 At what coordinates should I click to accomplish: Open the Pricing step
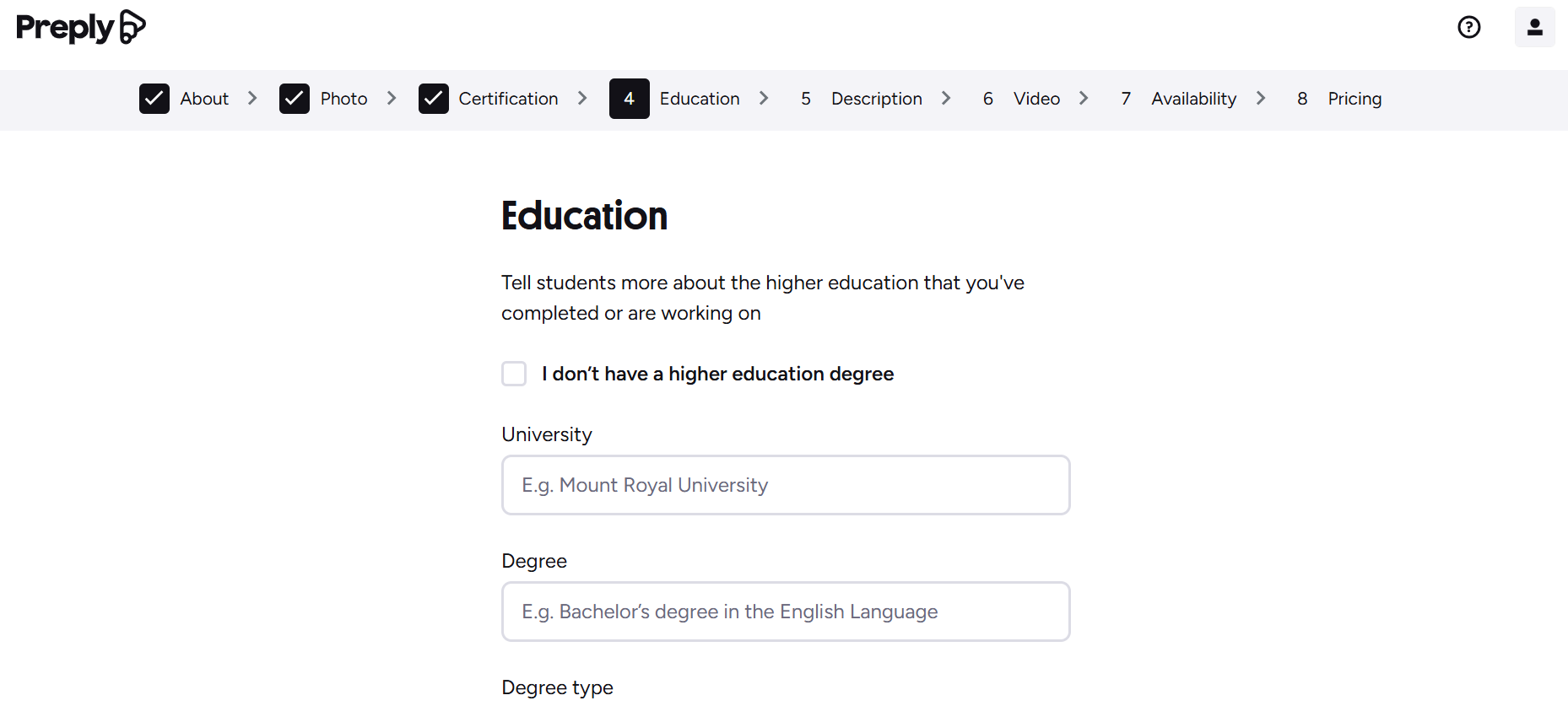pyautogui.click(x=1354, y=99)
